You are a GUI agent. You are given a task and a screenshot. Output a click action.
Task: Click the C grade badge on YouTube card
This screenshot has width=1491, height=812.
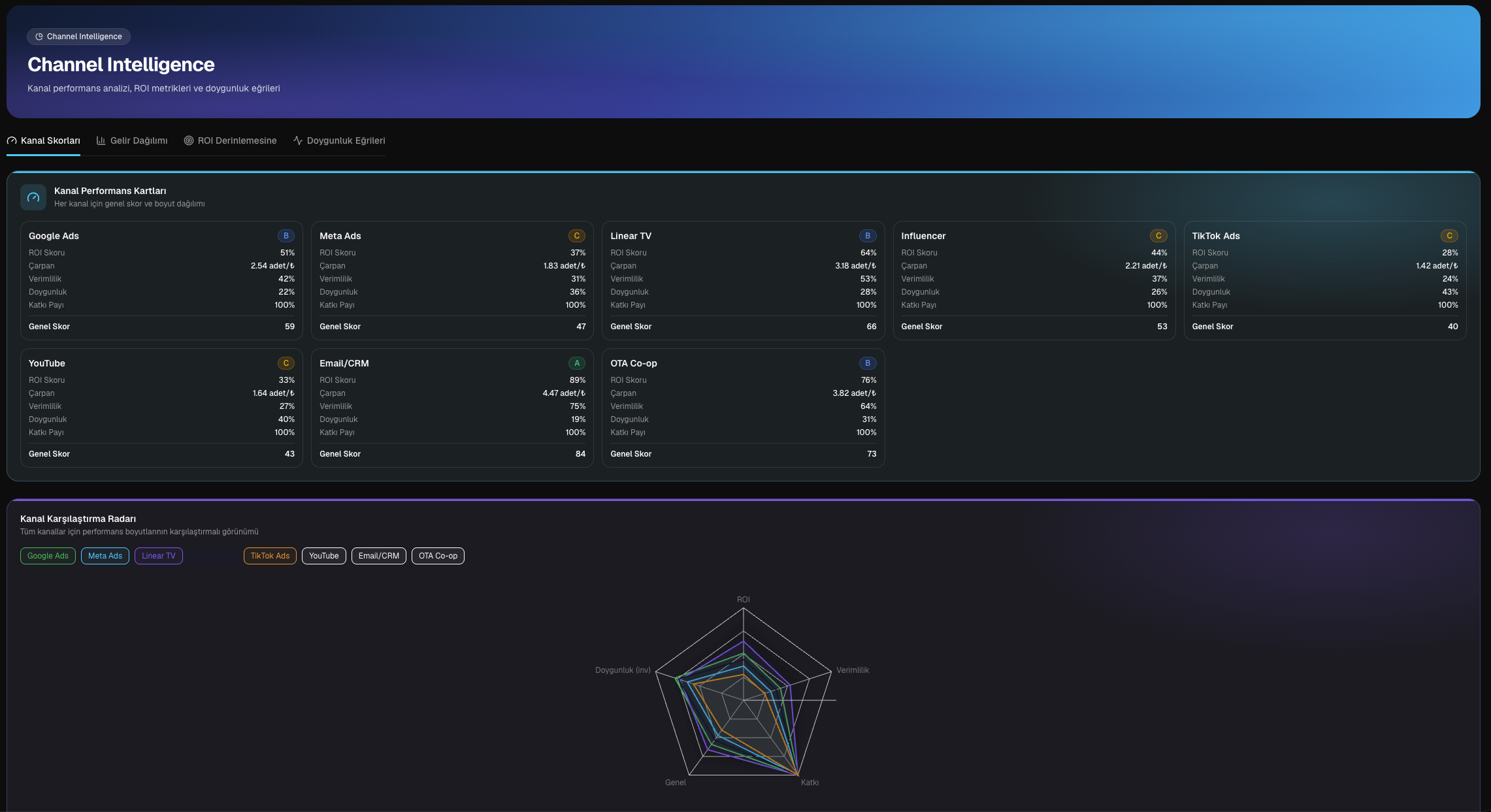click(286, 363)
